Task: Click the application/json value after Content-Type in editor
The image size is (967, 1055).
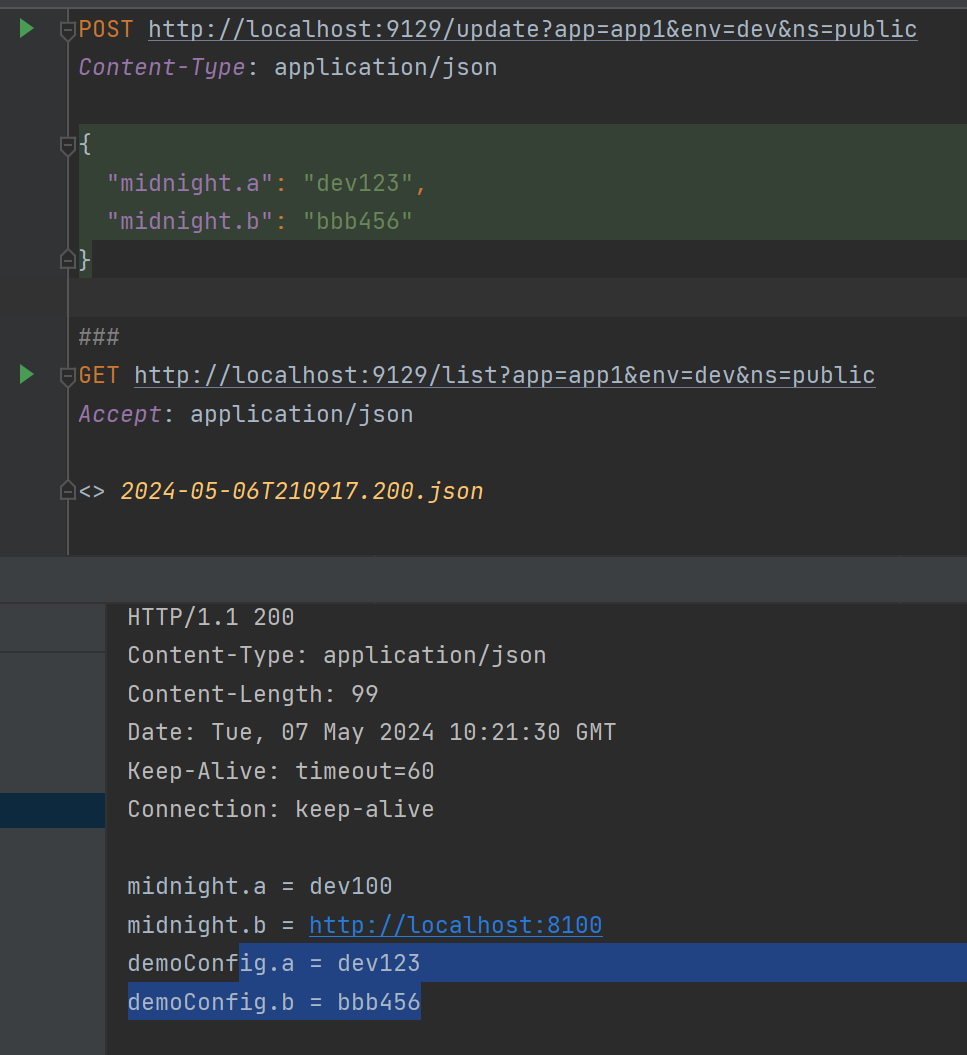Action: click(386, 67)
